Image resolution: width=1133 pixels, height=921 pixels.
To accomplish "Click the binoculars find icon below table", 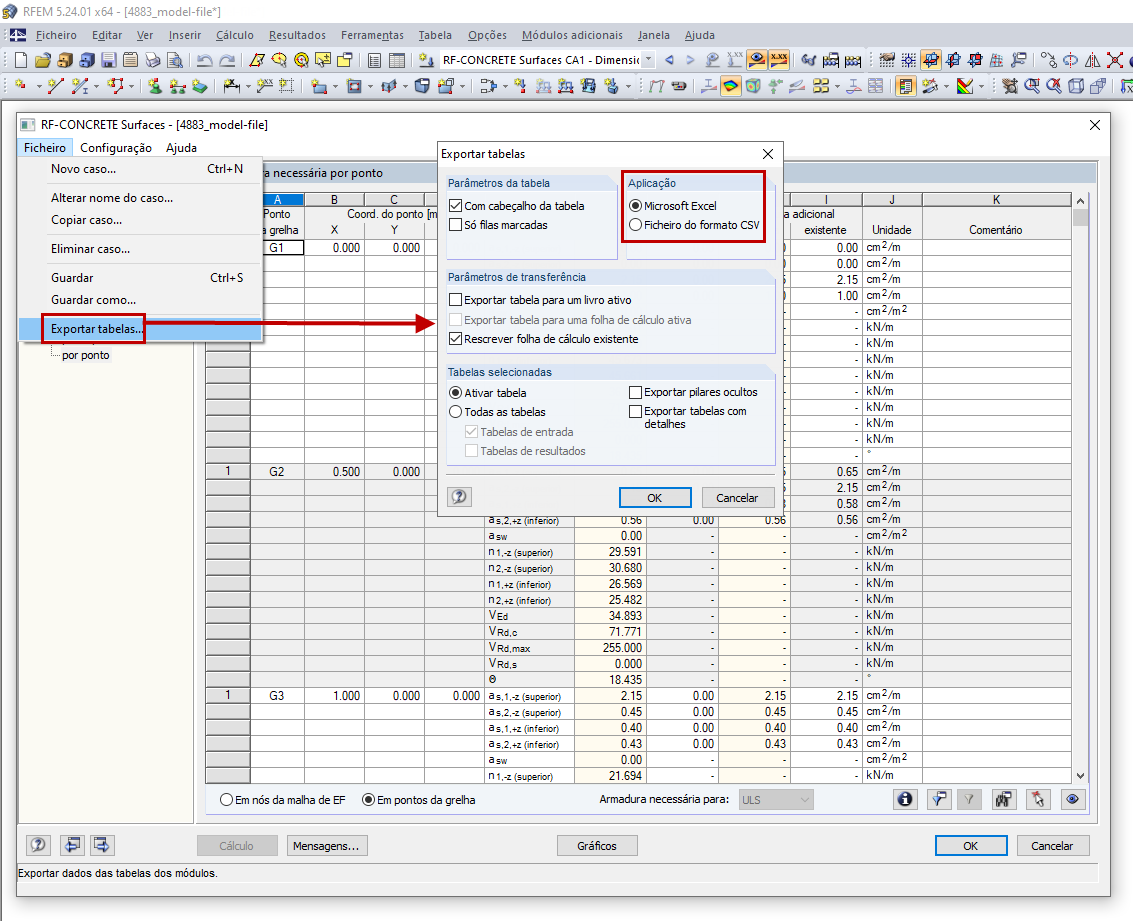I will coord(1004,800).
